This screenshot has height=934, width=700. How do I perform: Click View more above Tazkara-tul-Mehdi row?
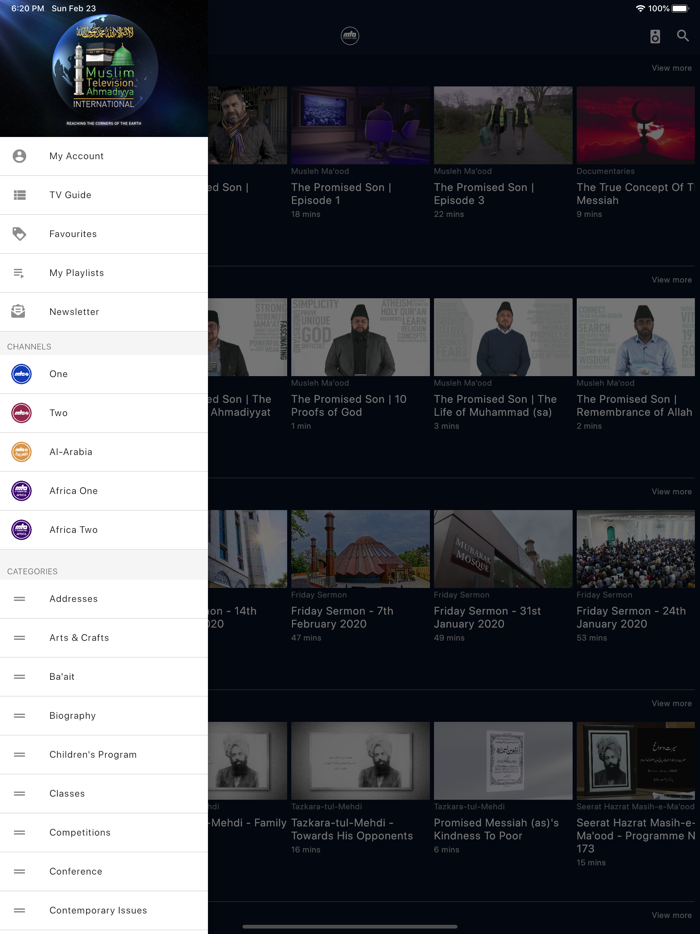tap(671, 703)
